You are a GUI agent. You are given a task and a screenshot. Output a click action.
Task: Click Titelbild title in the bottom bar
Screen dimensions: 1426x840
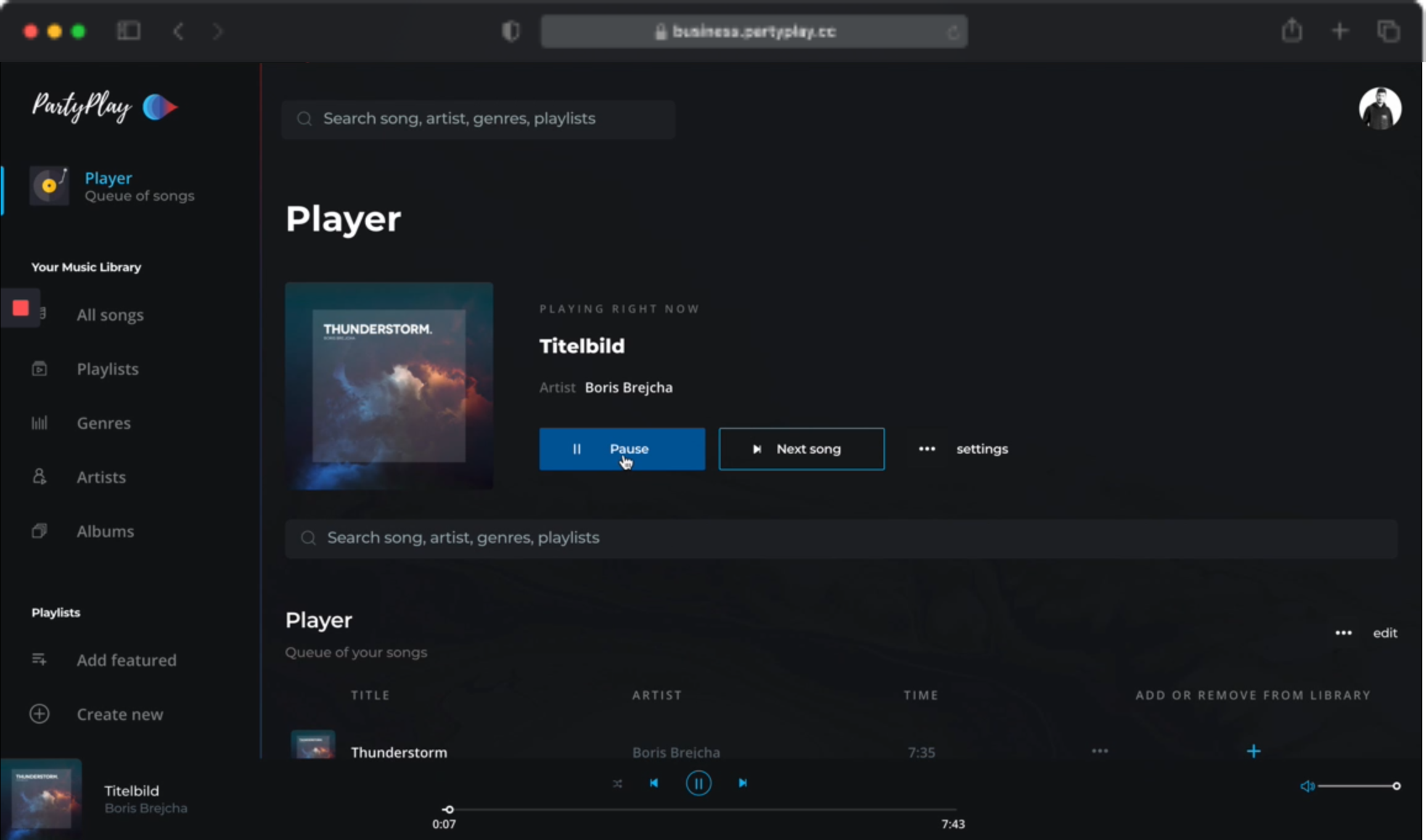tap(131, 791)
